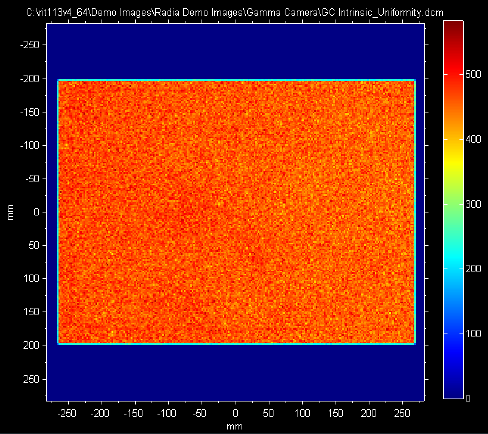Click the vertical axis 'mm' unit label
Viewport: 488px width, 434px height.
[x=10, y=212]
